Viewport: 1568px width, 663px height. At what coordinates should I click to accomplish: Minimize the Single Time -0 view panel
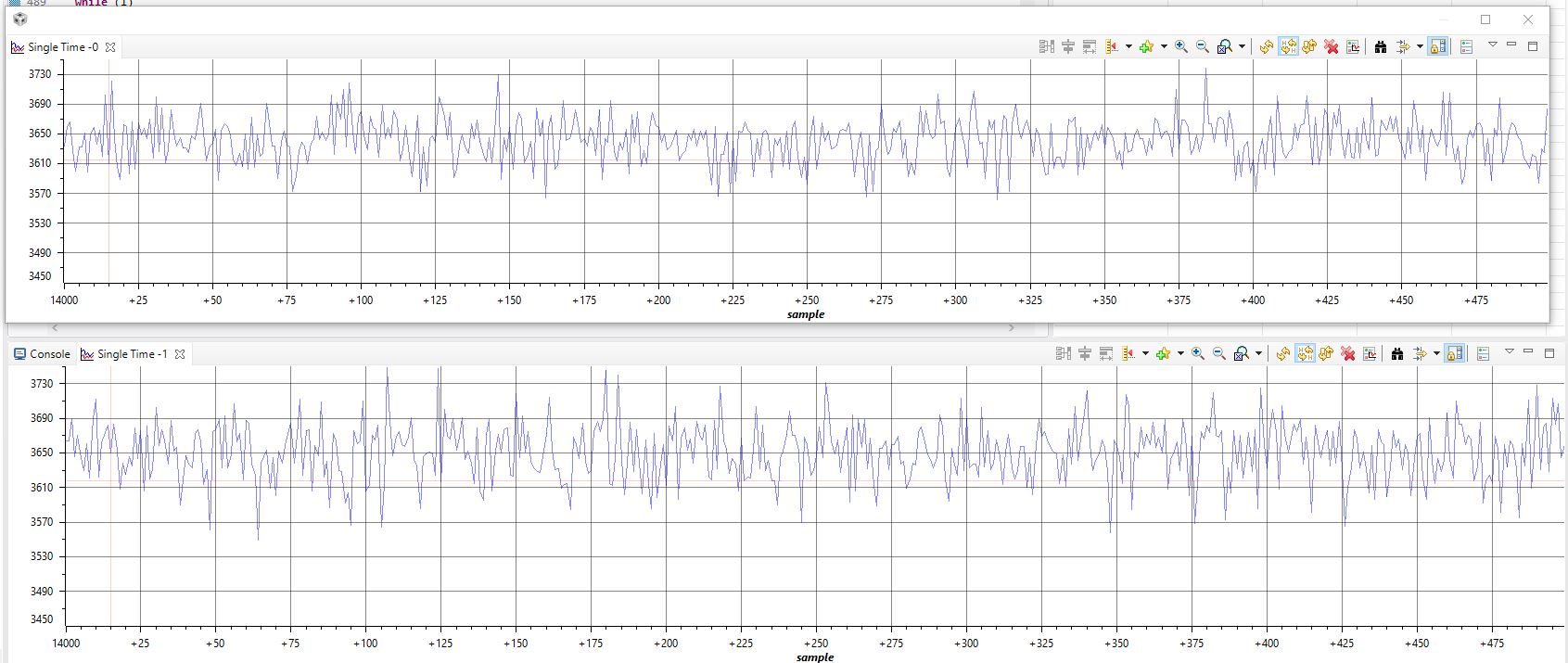(x=1511, y=45)
